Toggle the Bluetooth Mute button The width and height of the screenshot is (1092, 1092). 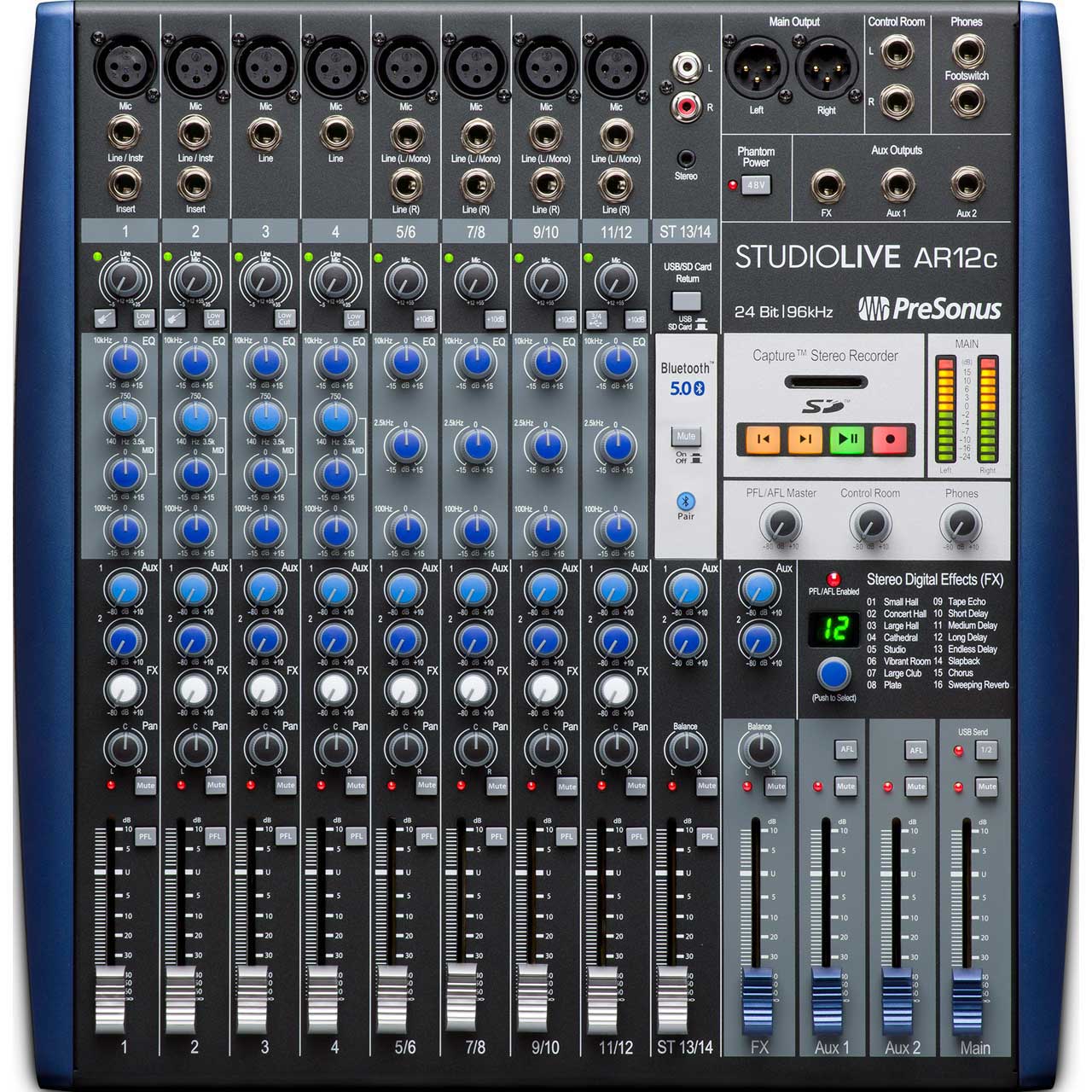pyautogui.click(x=686, y=437)
